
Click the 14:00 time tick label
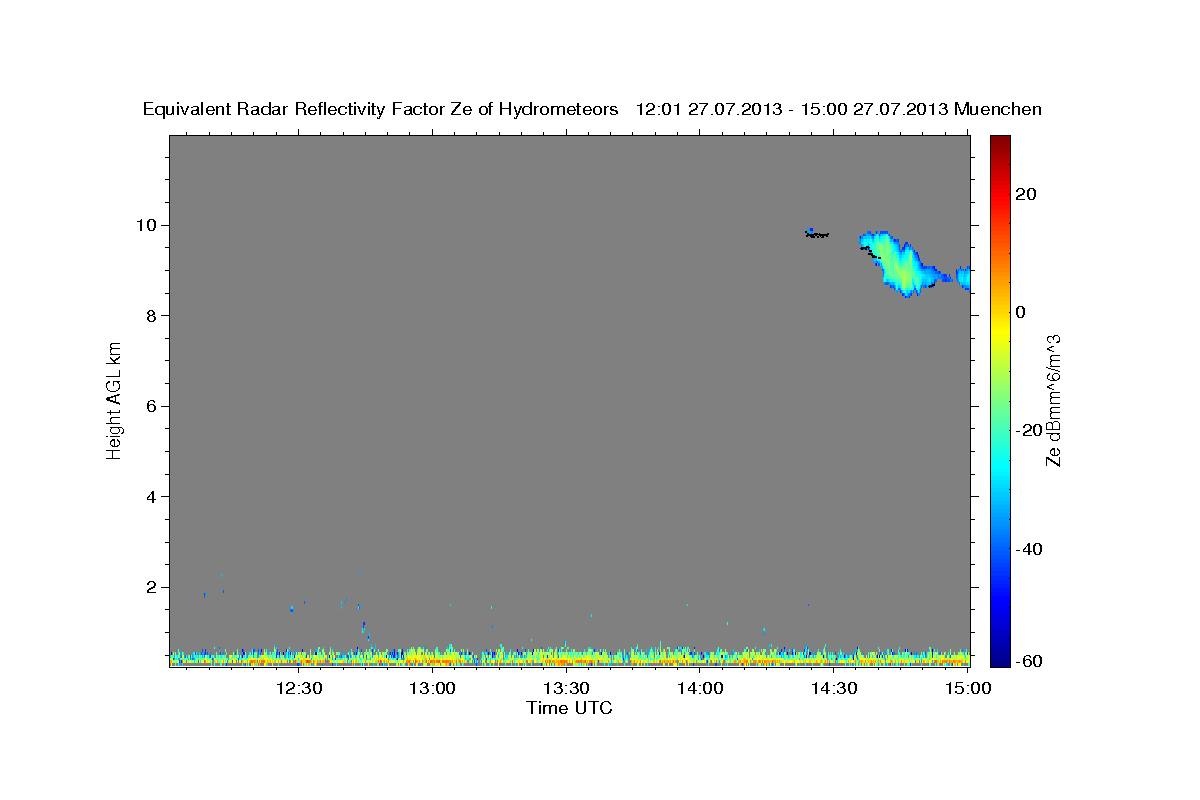coord(700,688)
